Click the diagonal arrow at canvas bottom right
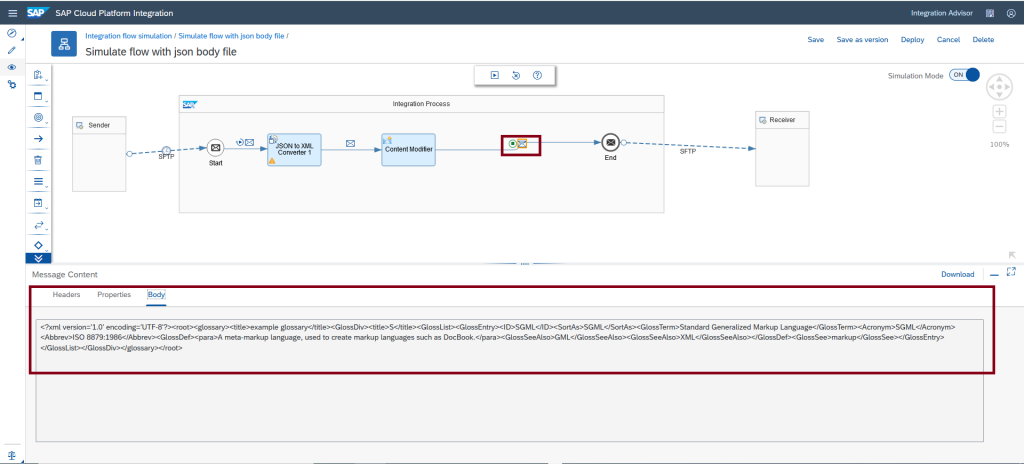The height and width of the screenshot is (464, 1024). [1012, 255]
